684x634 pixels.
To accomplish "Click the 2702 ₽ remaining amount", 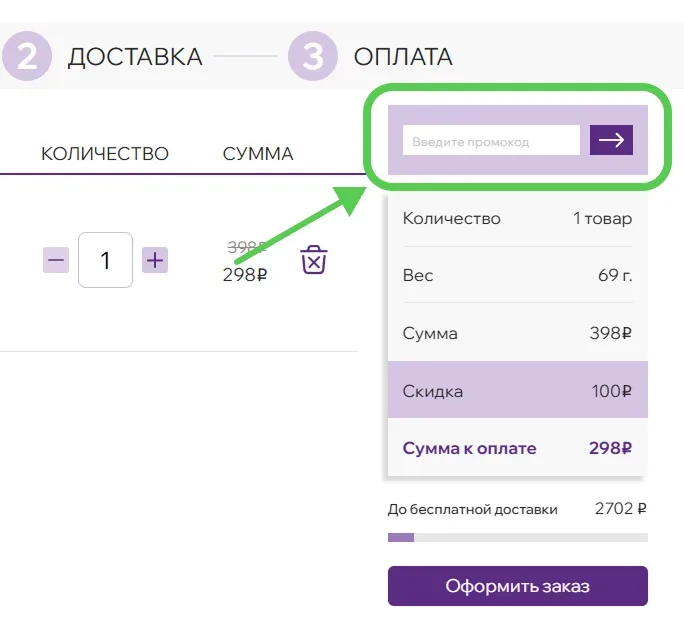I will (621, 509).
